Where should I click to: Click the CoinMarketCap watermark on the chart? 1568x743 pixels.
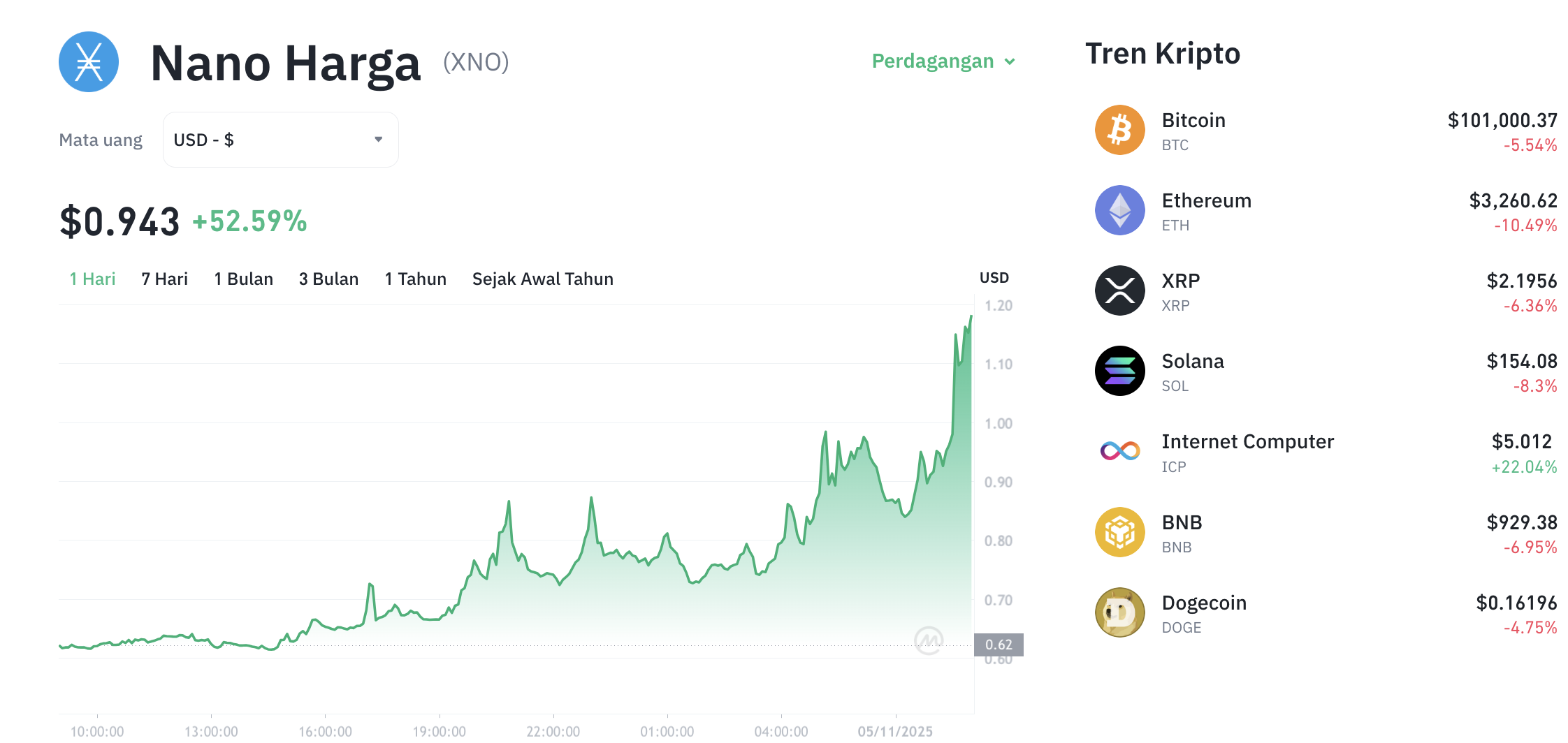point(930,640)
